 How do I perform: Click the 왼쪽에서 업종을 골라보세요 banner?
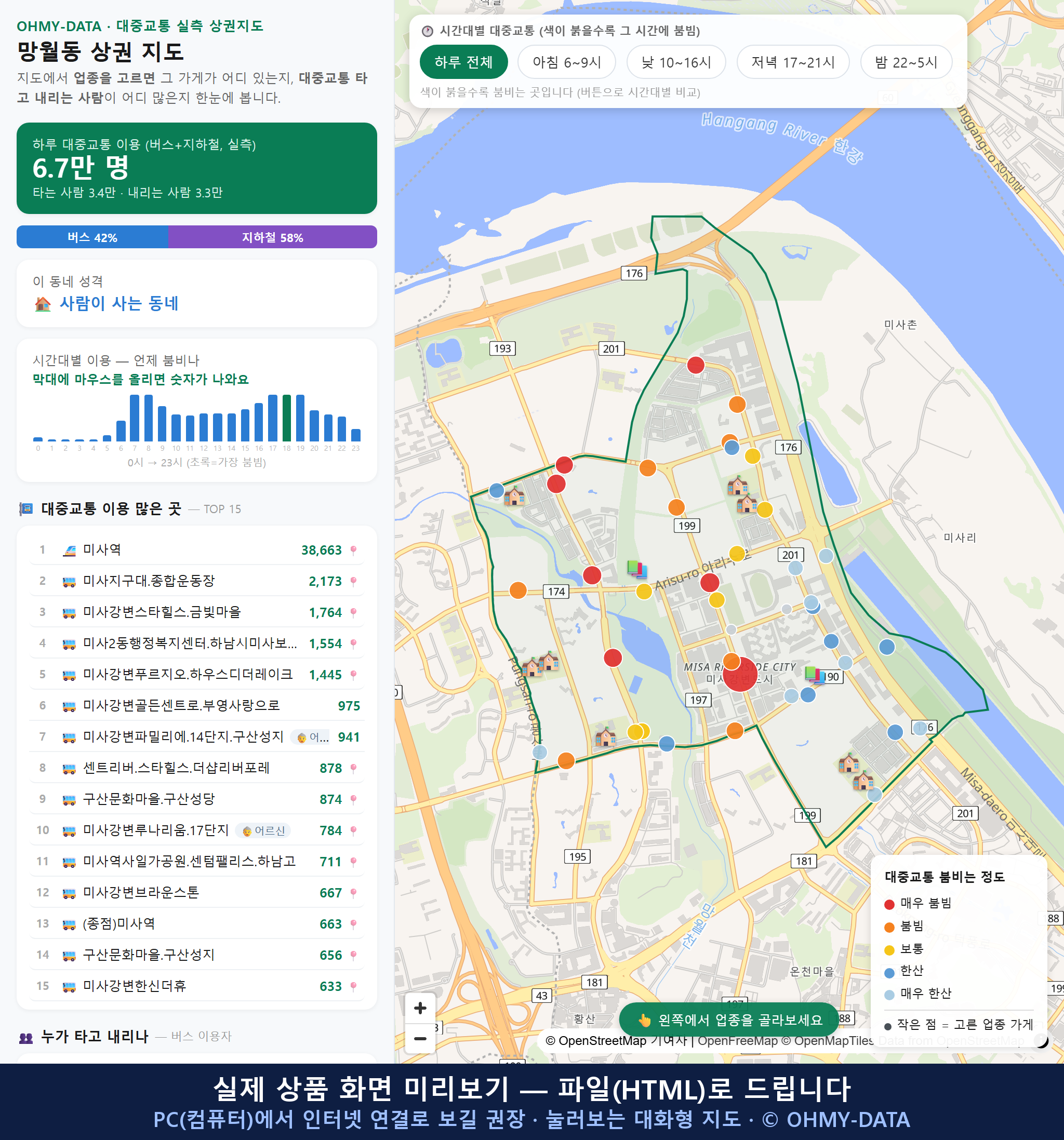[729, 1020]
